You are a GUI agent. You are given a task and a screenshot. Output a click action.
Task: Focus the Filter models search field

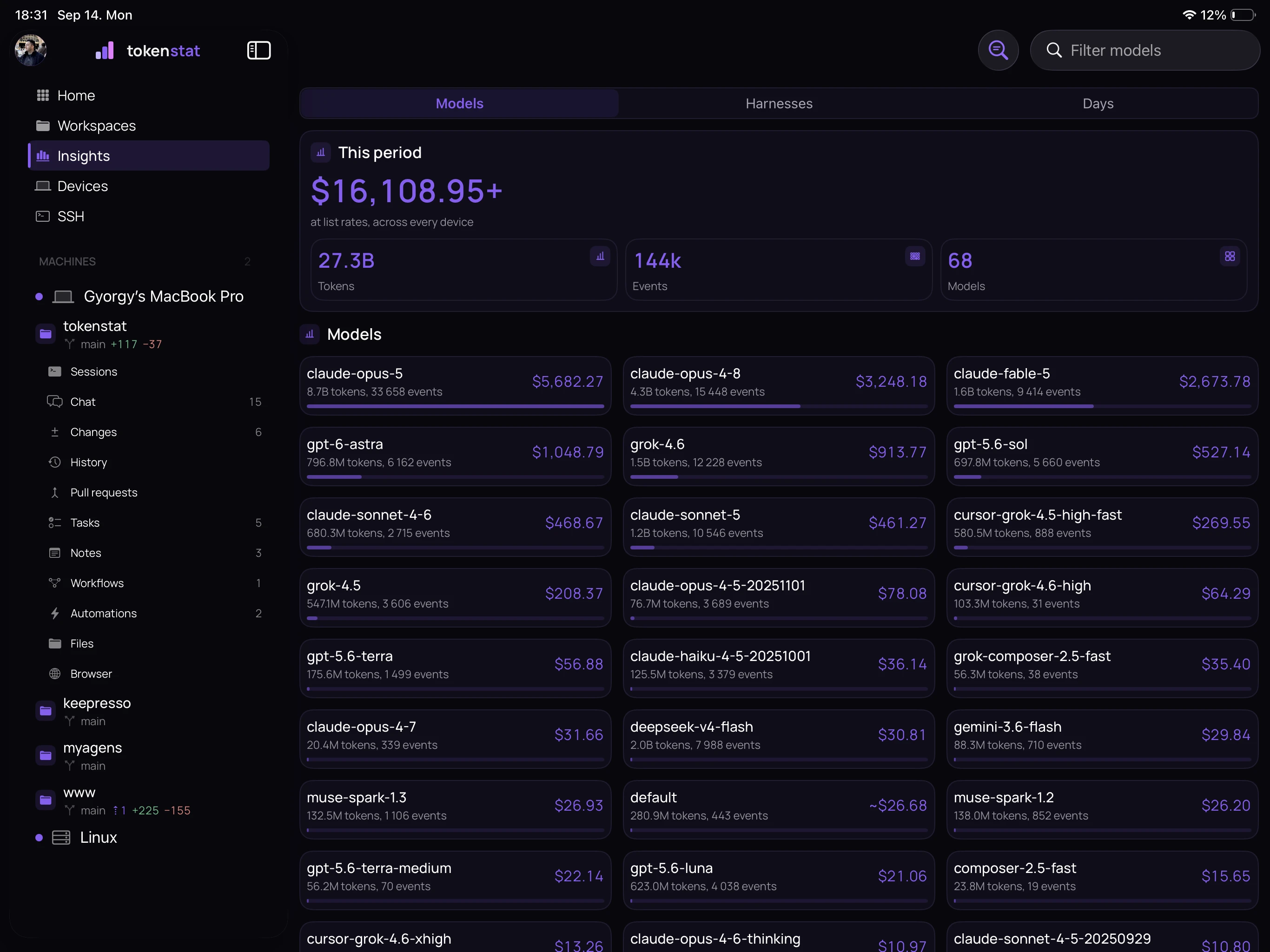click(x=1145, y=51)
